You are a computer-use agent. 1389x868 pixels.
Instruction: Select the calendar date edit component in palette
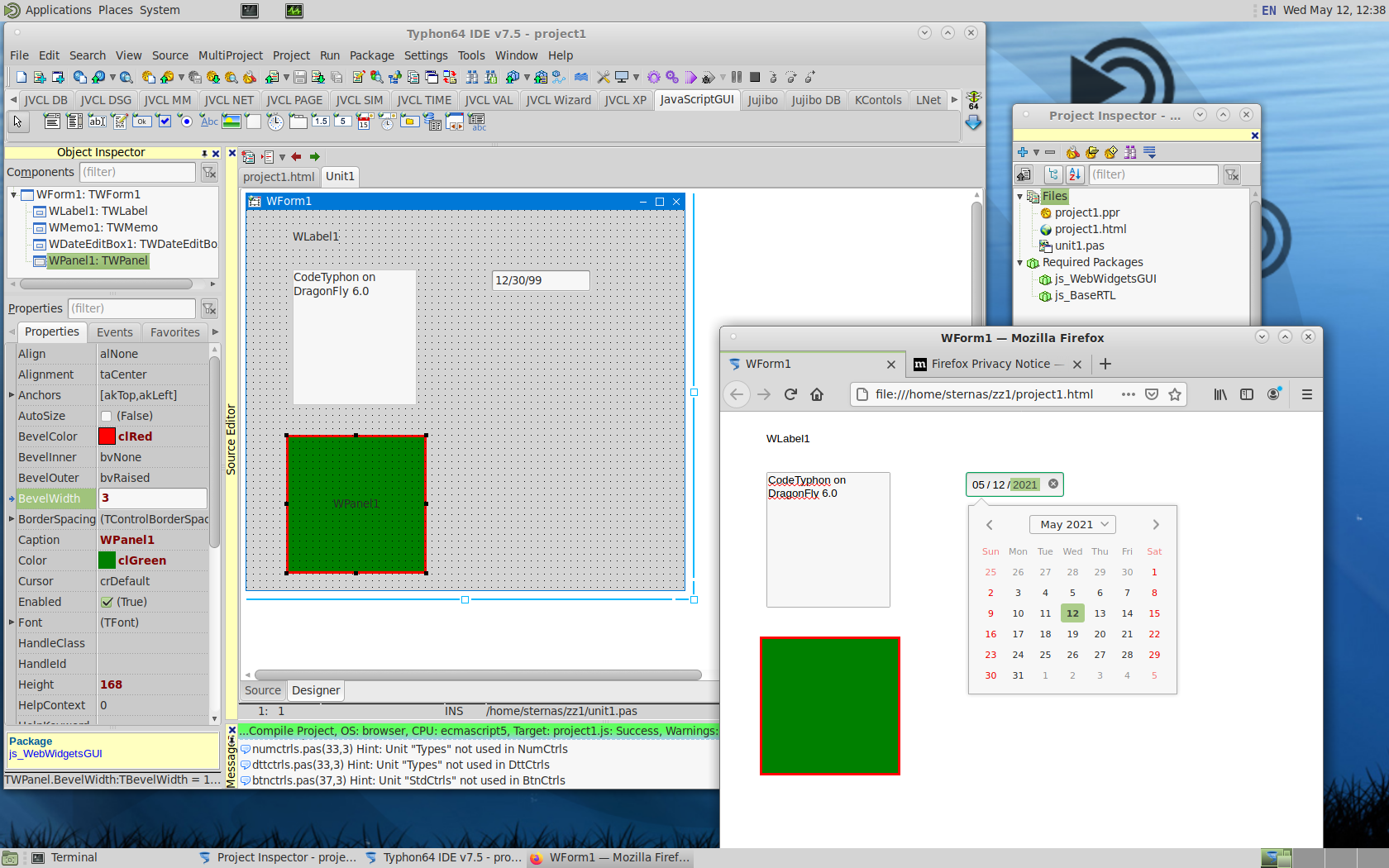pyautogui.click(x=365, y=122)
